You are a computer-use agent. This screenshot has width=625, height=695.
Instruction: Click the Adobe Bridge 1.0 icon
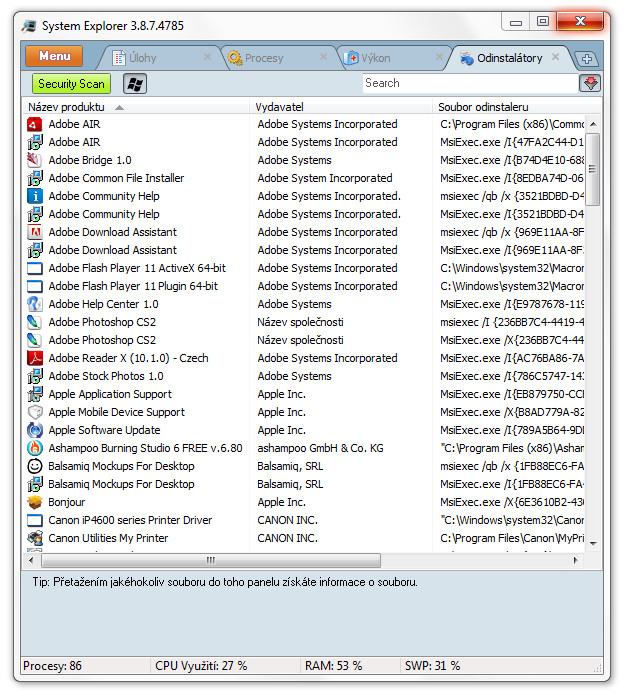[35, 160]
